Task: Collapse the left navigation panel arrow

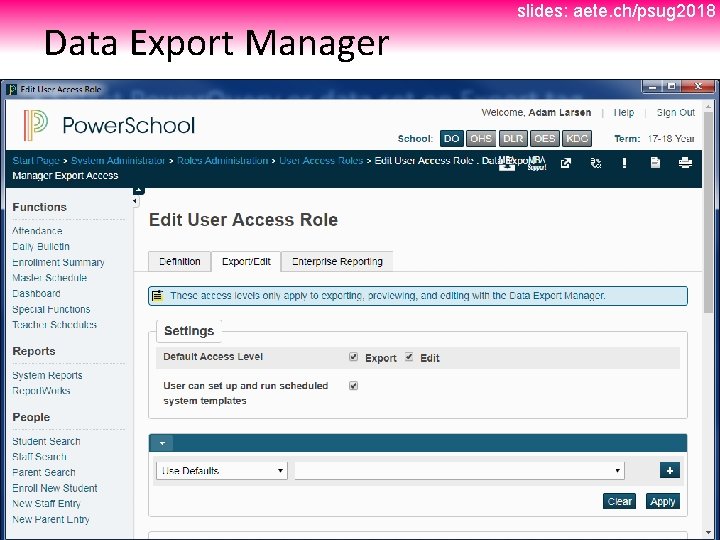Action: [x=135, y=201]
